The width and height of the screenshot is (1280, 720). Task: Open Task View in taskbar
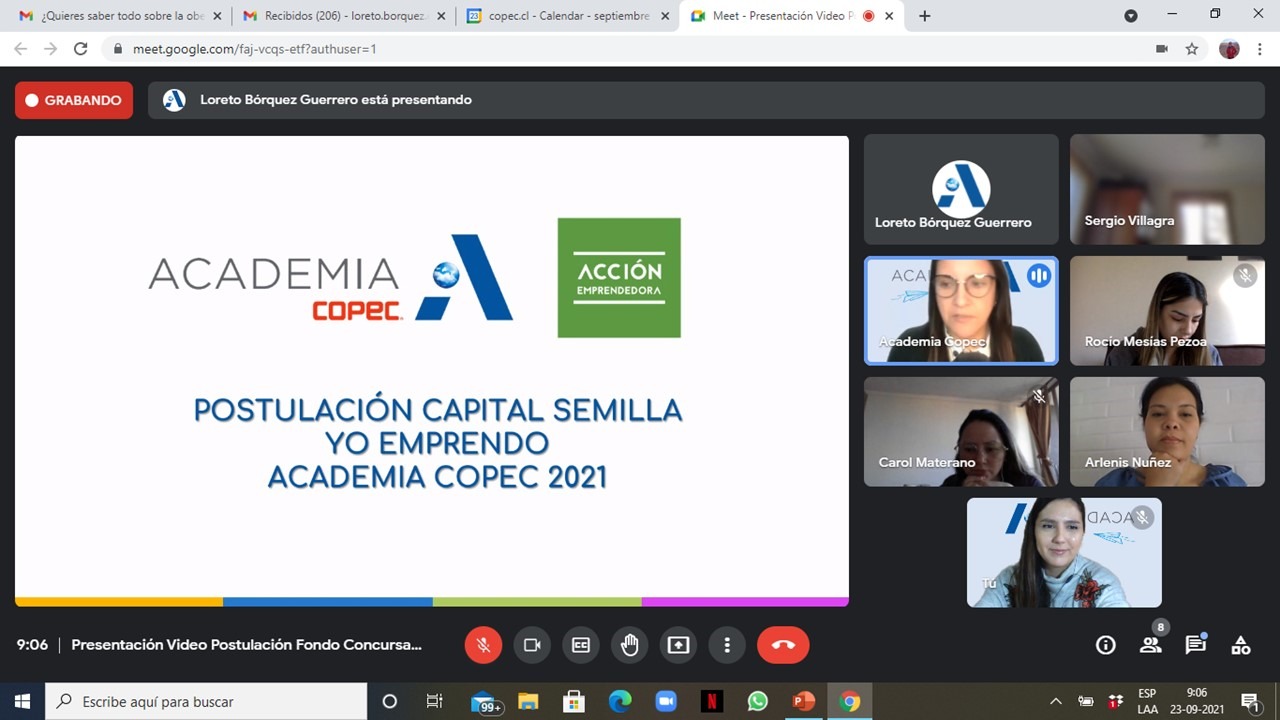435,701
